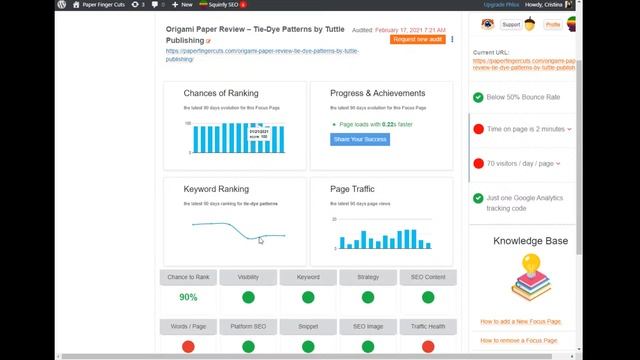Open How to remove a Focus Page

click(x=519, y=340)
